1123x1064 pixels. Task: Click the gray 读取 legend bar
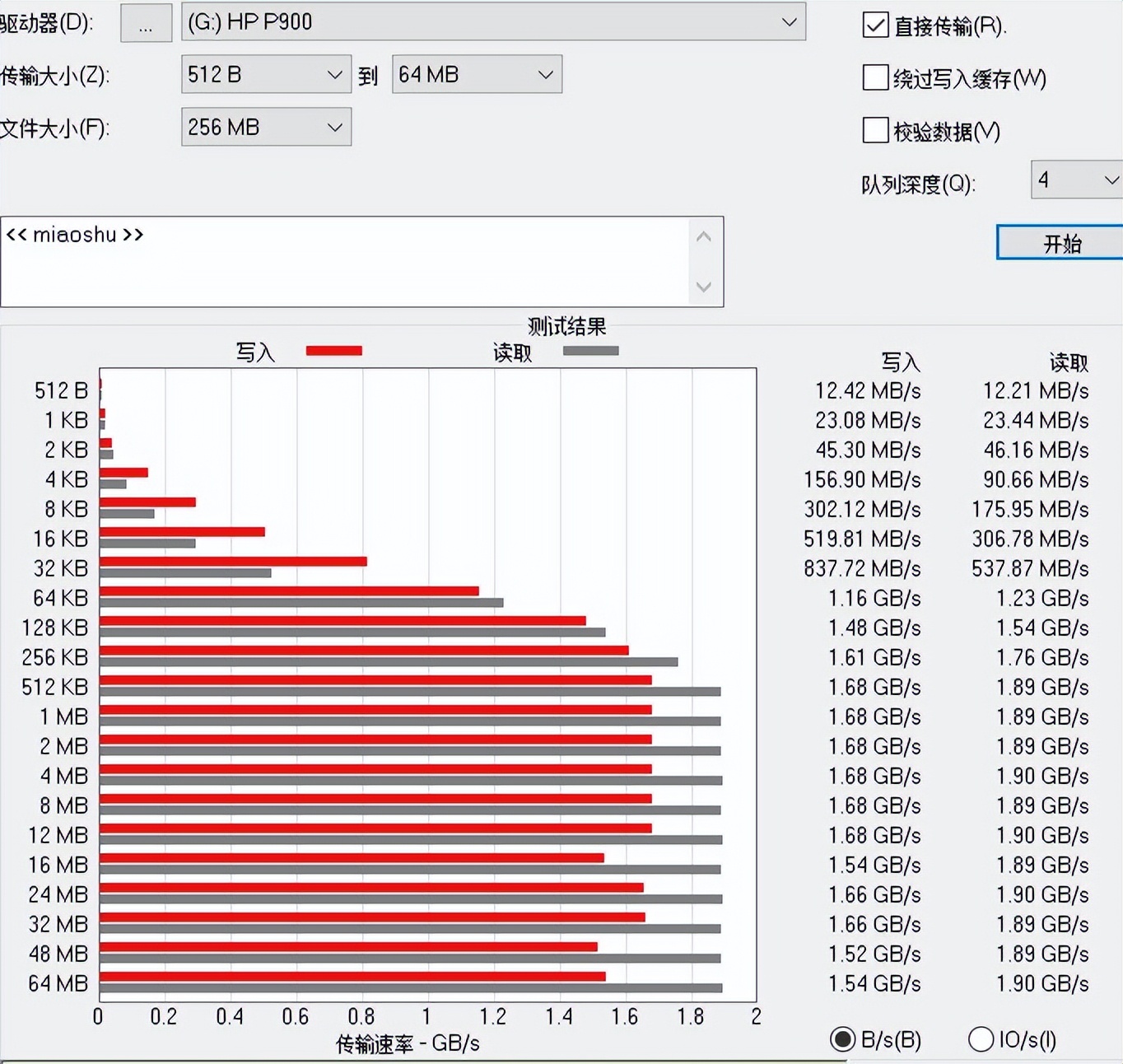[x=589, y=350]
